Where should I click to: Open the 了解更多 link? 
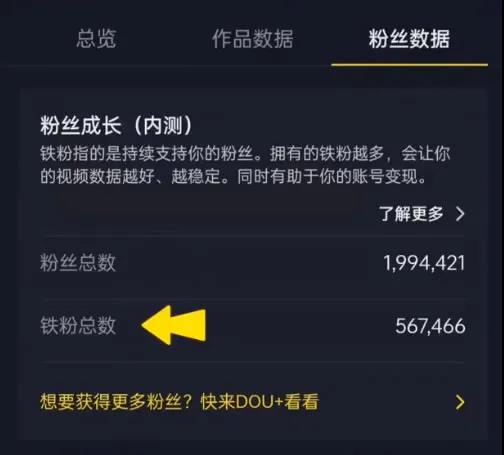[x=411, y=214]
